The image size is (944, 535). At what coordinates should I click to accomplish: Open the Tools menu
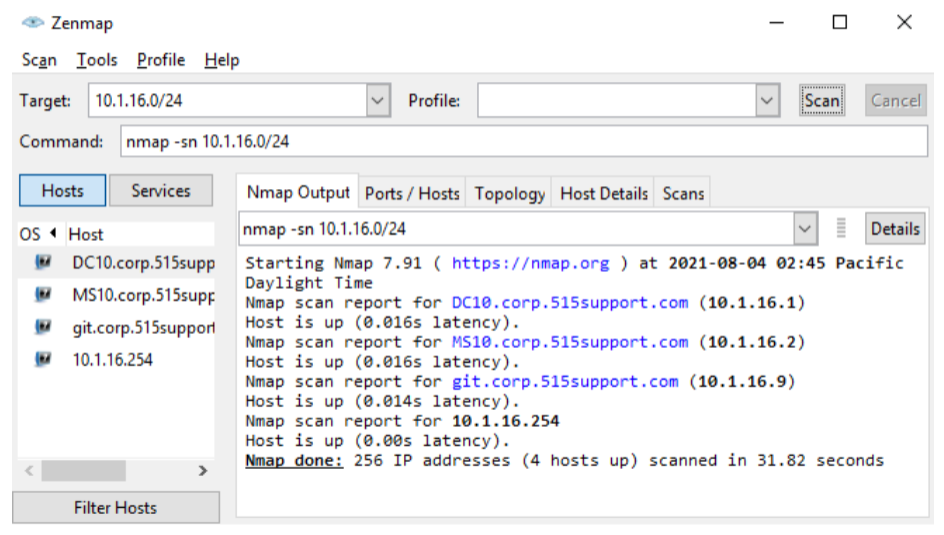pos(96,60)
